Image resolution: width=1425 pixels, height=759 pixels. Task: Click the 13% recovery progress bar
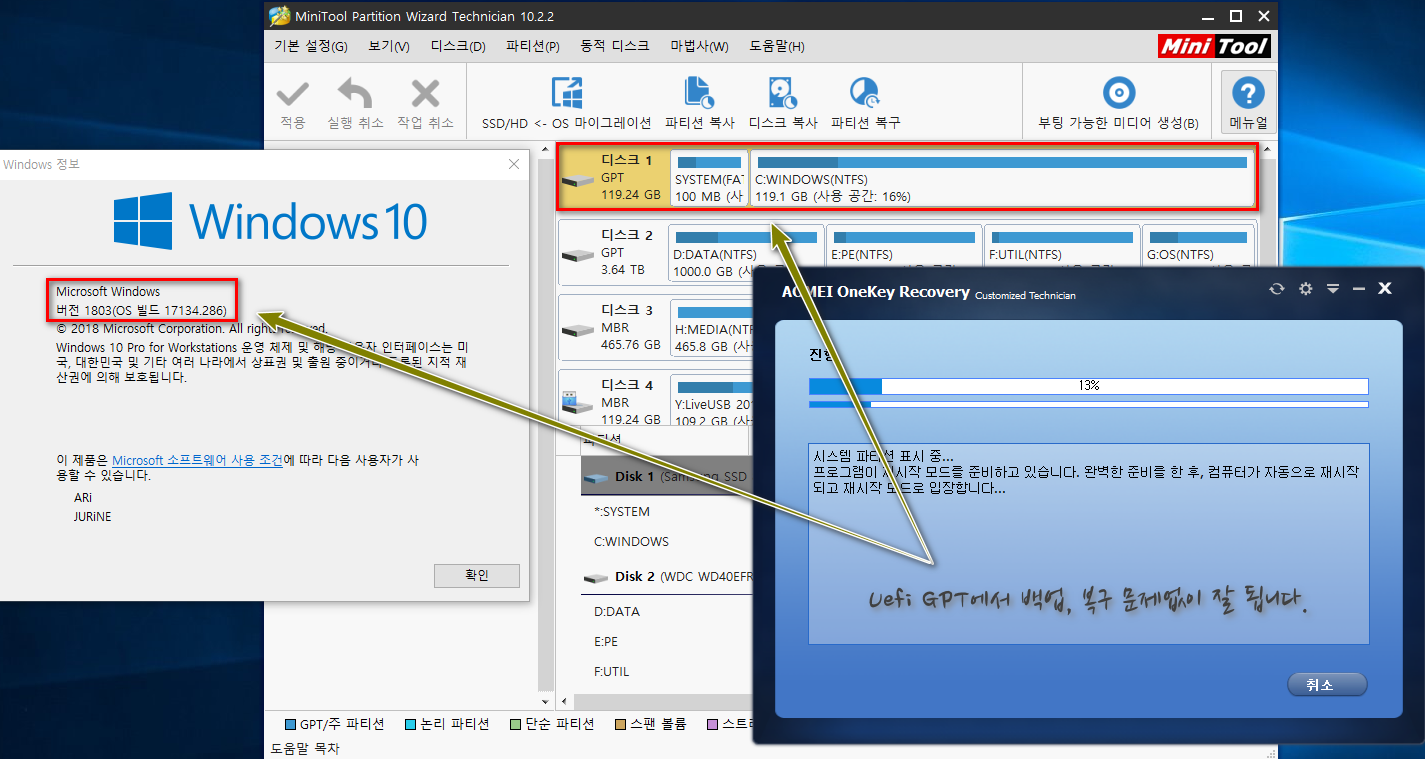pos(1088,386)
